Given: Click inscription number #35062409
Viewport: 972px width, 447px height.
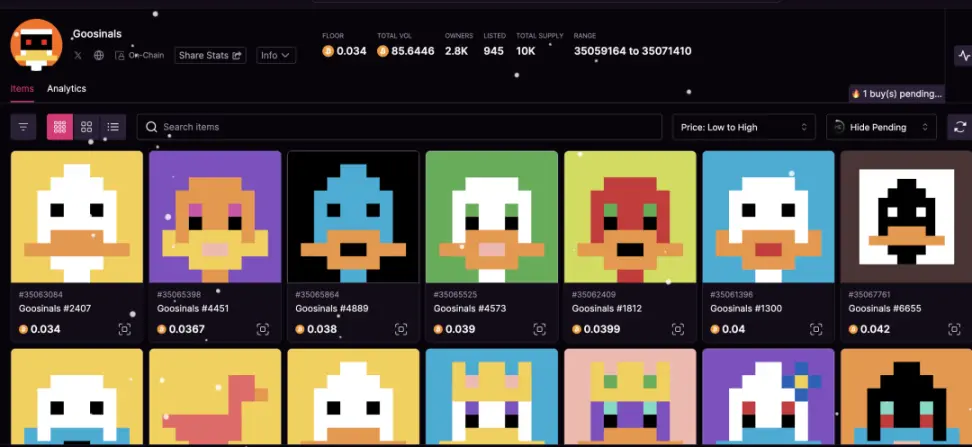Looking at the screenshot, I should 593,294.
